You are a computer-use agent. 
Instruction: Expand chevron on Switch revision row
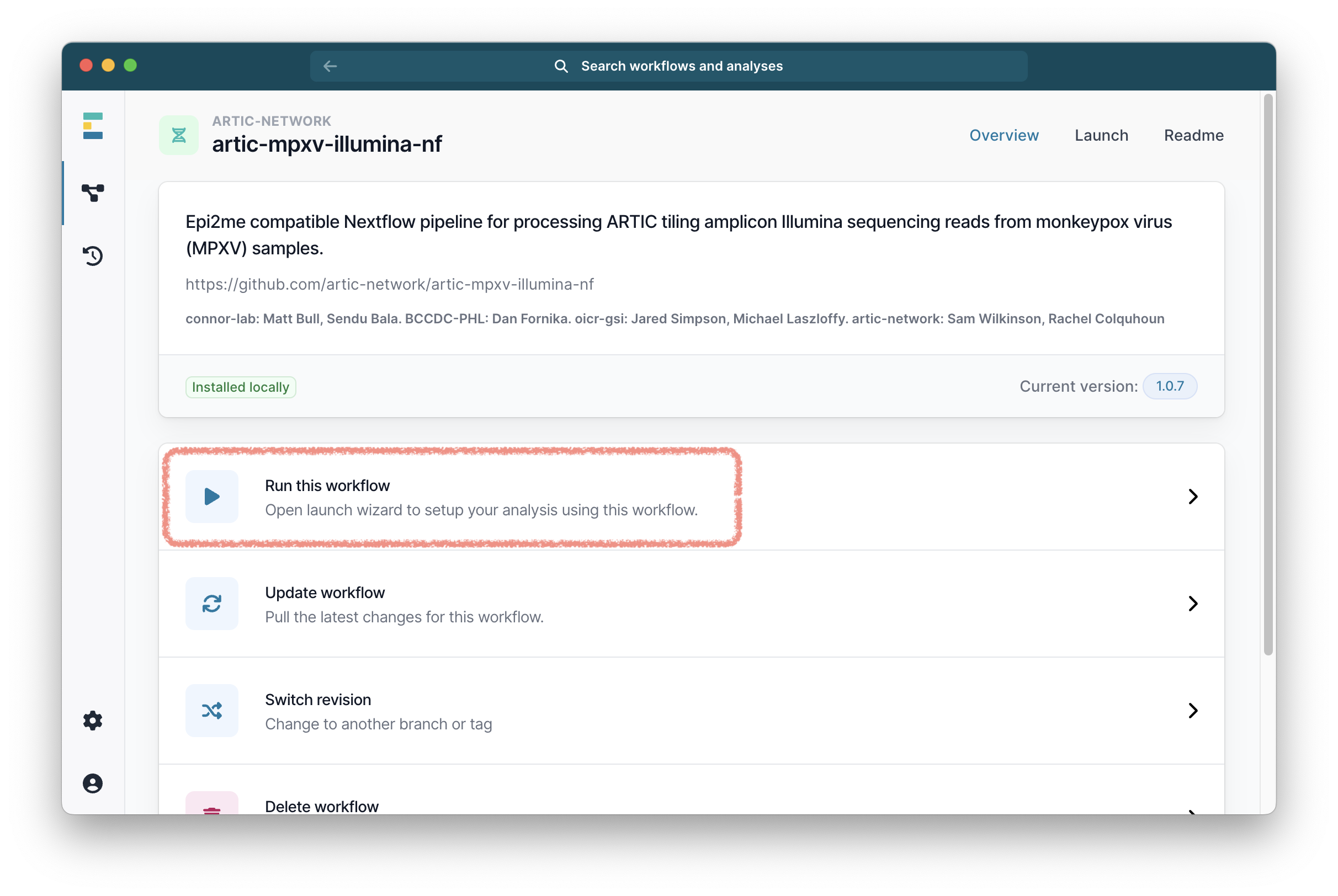coord(1193,710)
